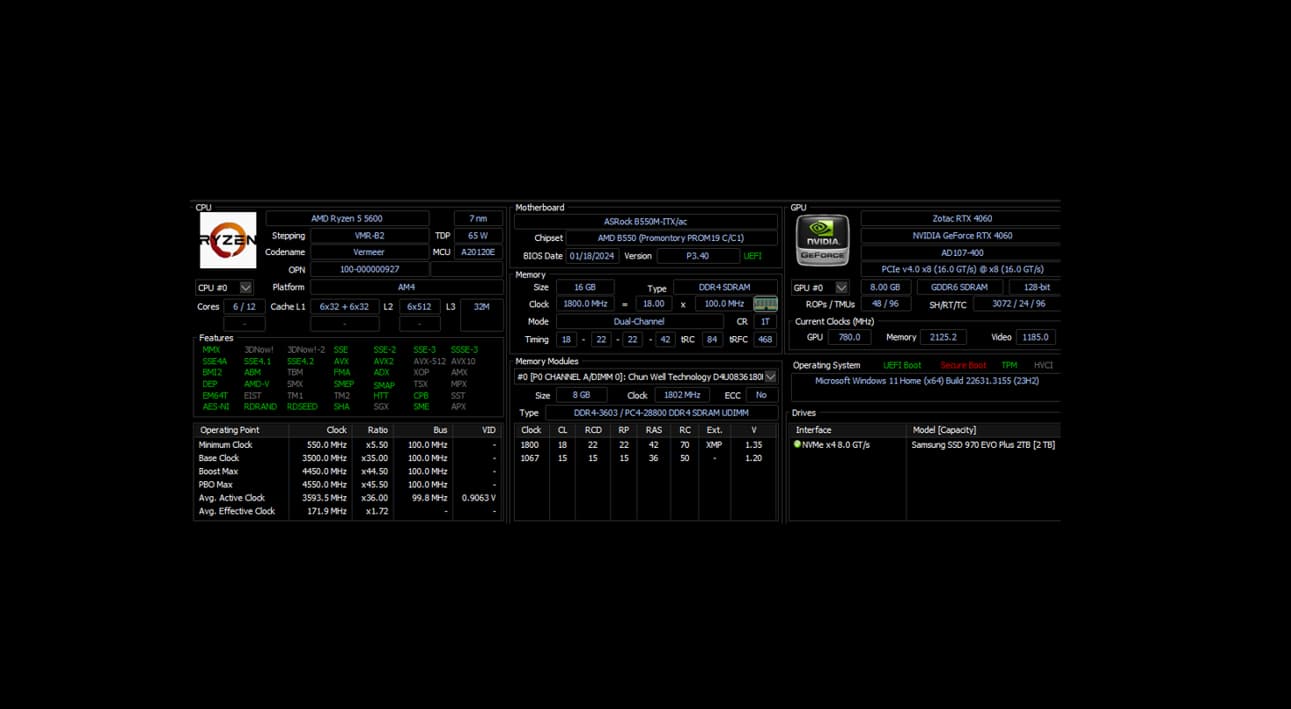This screenshot has height=709, width=1291.
Task: Select the 1800 XMP memory timing row
Action: click(645, 445)
